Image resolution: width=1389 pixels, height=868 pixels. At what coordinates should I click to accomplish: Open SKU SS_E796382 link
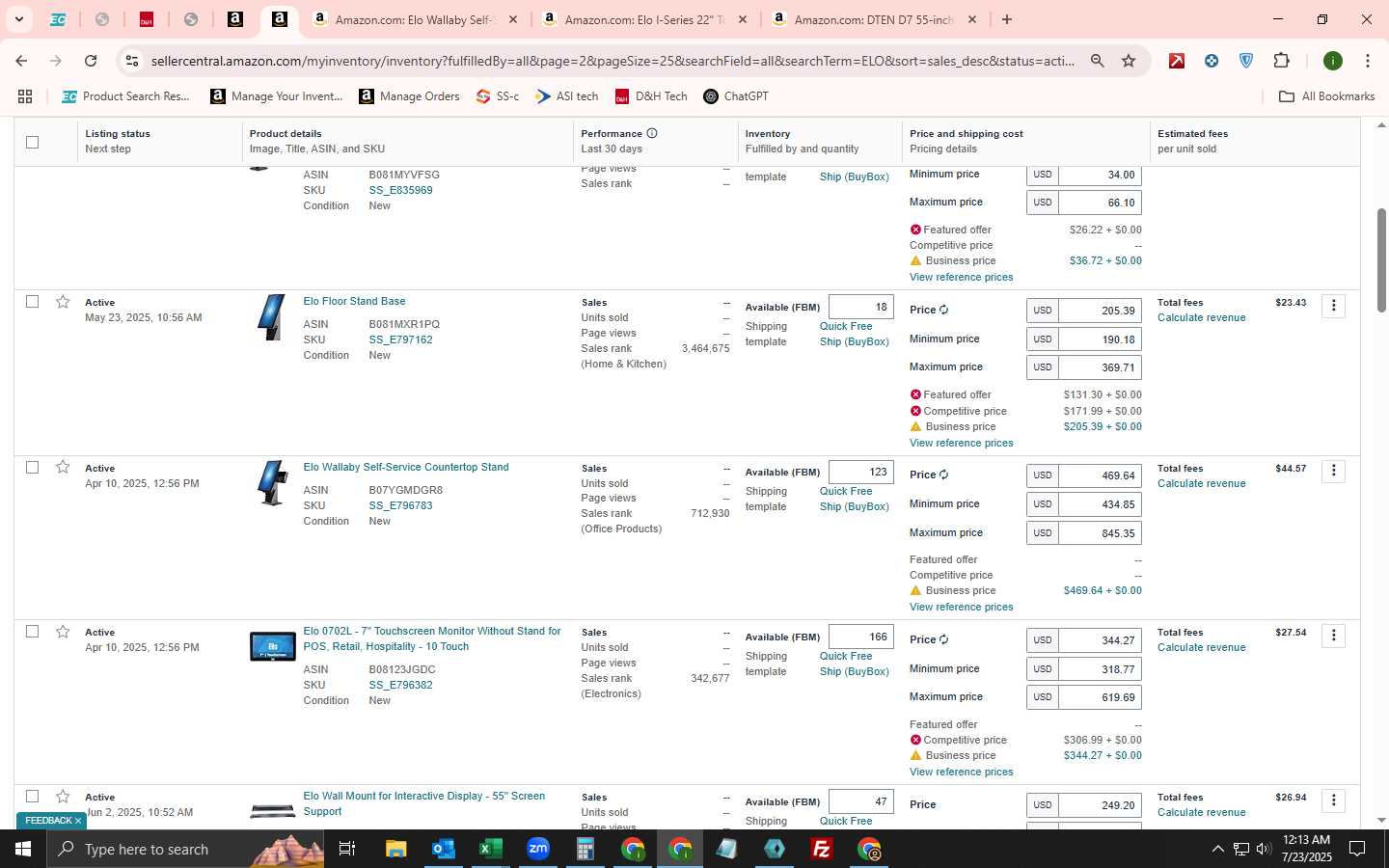pos(400,685)
